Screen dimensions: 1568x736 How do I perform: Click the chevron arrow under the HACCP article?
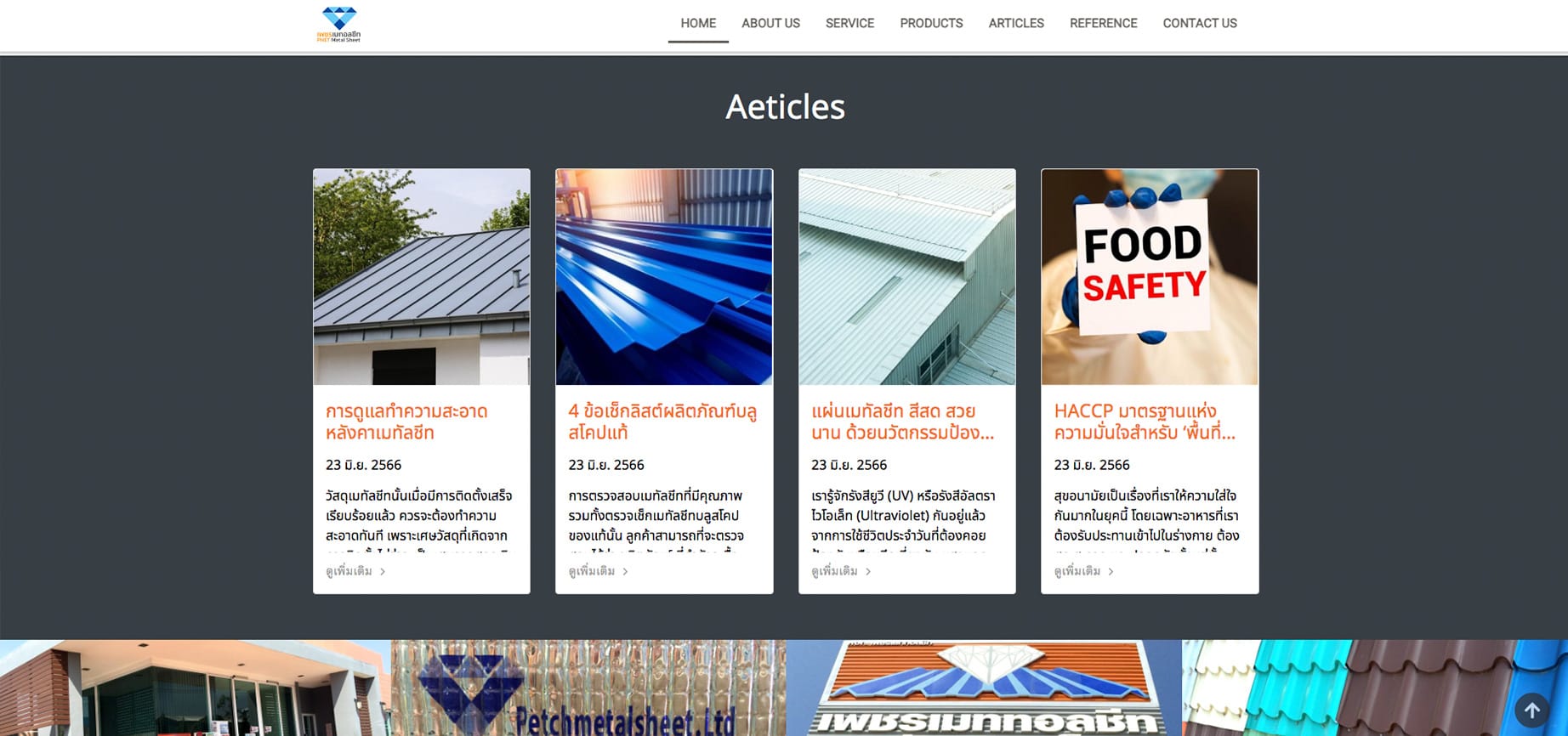(1111, 572)
